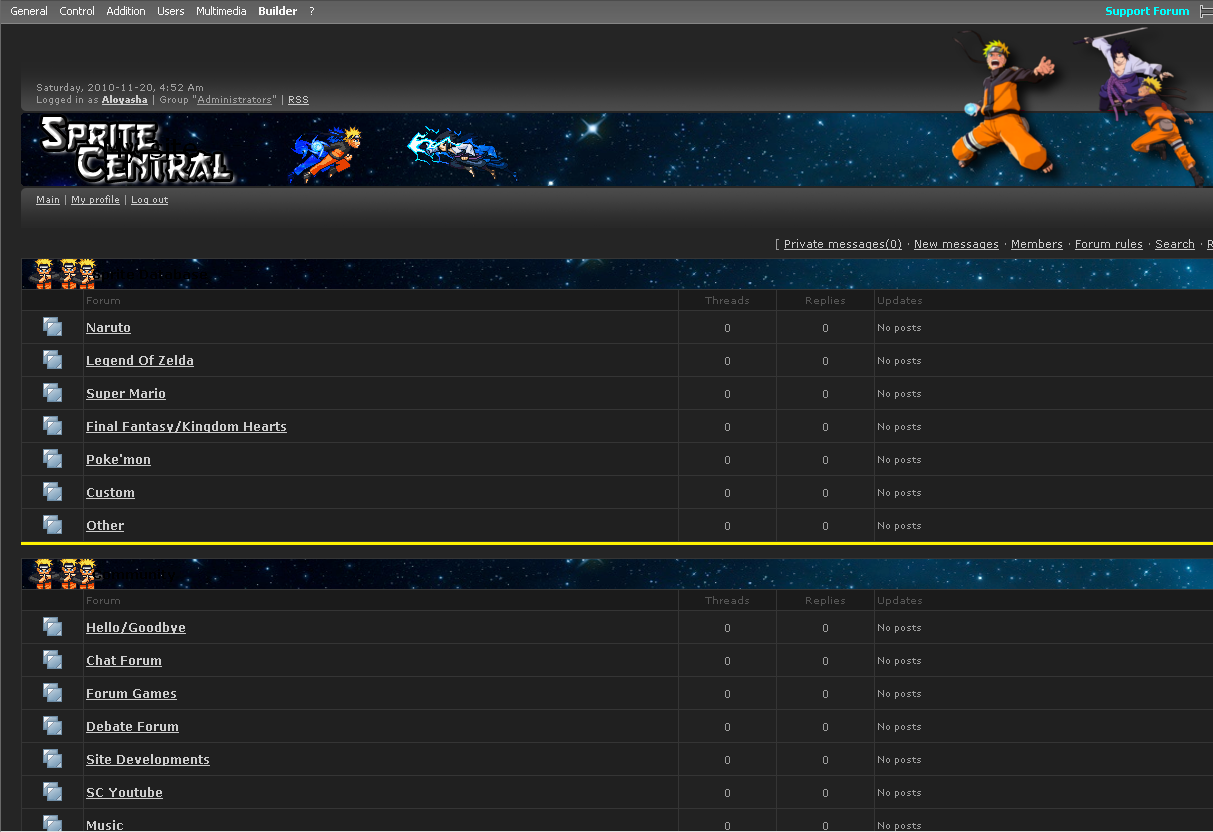Image resolution: width=1213 pixels, height=832 pixels.
Task: Open the General menu in admin bar
Action: point(29,12)
